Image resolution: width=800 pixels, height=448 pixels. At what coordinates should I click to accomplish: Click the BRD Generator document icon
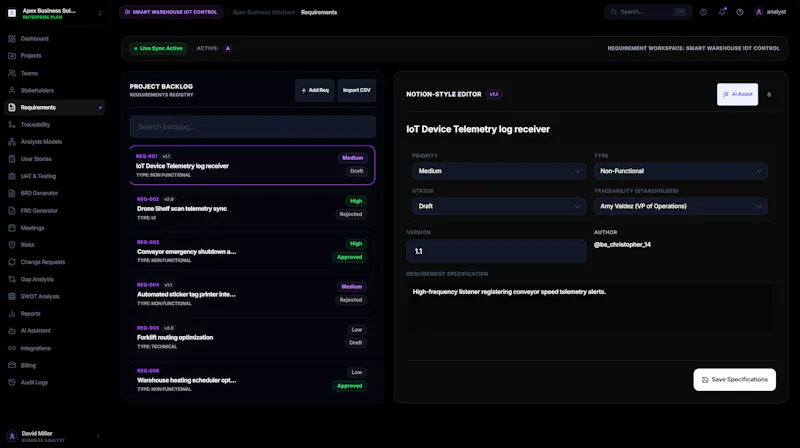(12, 193)
